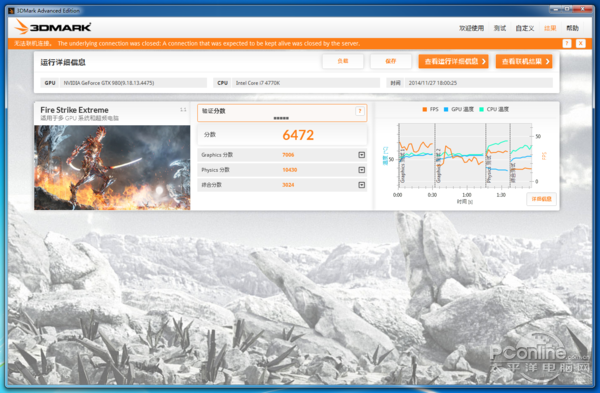600x393 pixels.
Task: Expand the 综合分数 row
Action: tap(361, 185)
